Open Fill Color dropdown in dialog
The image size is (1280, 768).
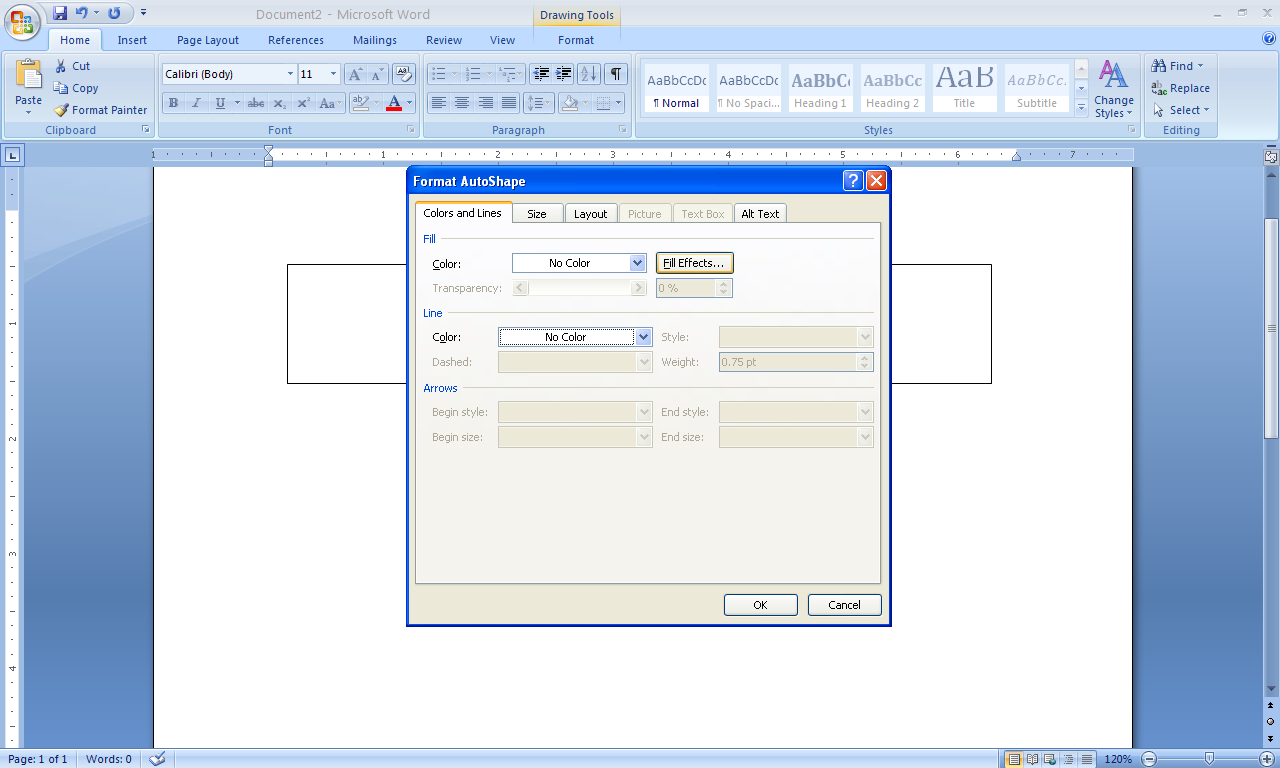637,263
